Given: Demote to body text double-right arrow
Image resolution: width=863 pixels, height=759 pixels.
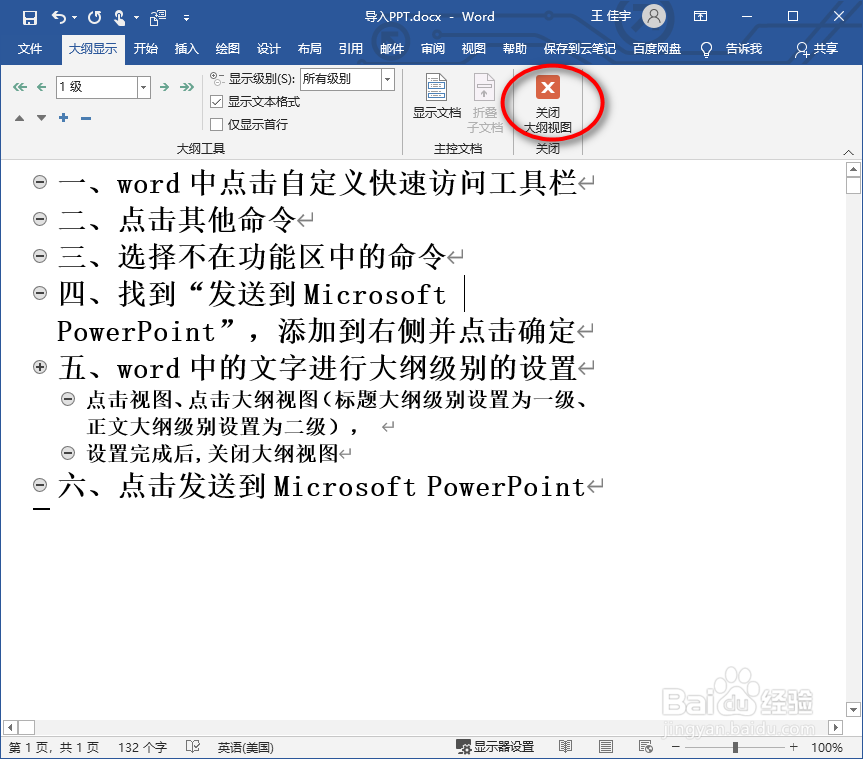Looking at the screenshot, I should coord(187,87).
